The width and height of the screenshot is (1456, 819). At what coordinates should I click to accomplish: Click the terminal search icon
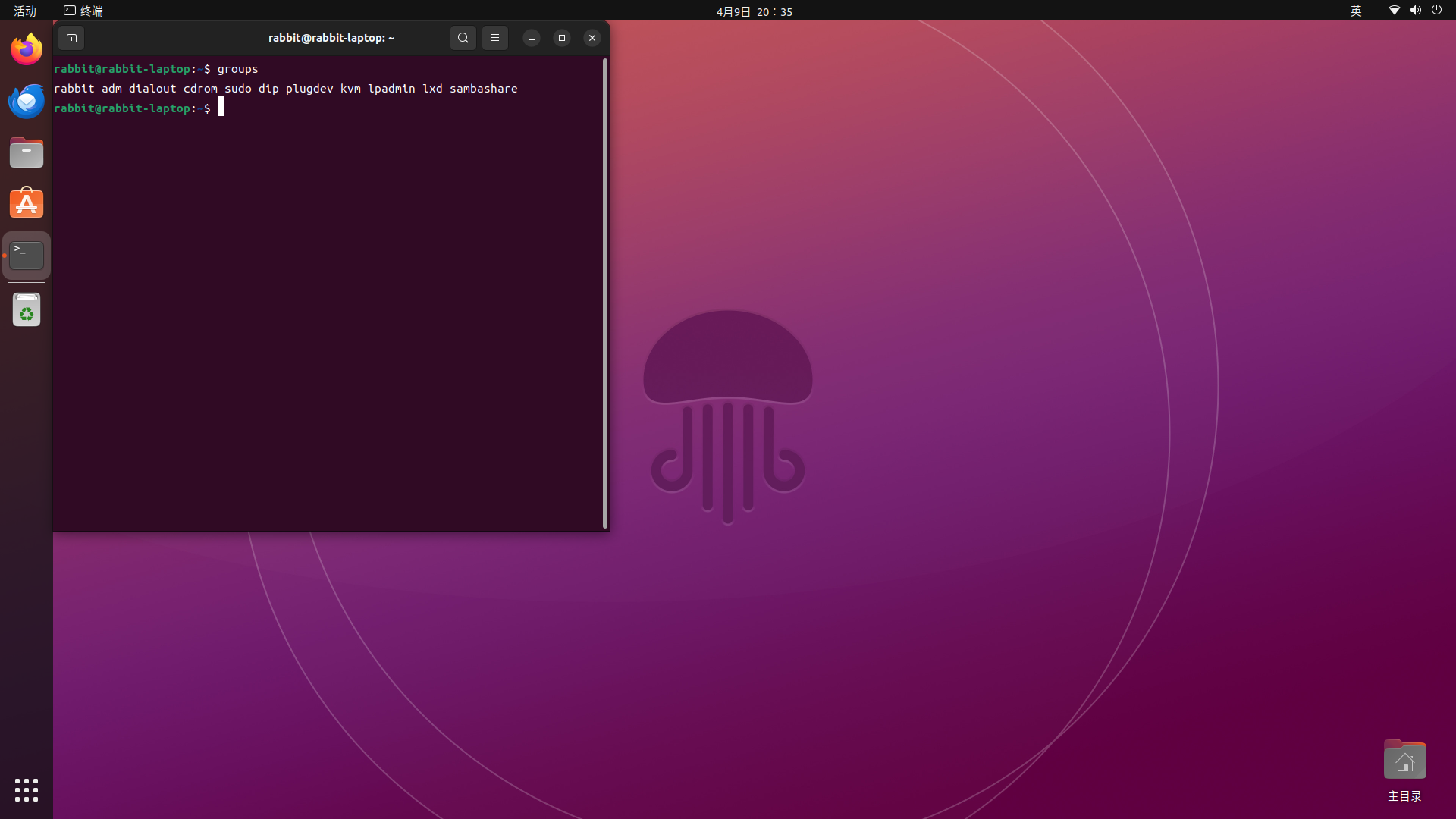point(463,38)
